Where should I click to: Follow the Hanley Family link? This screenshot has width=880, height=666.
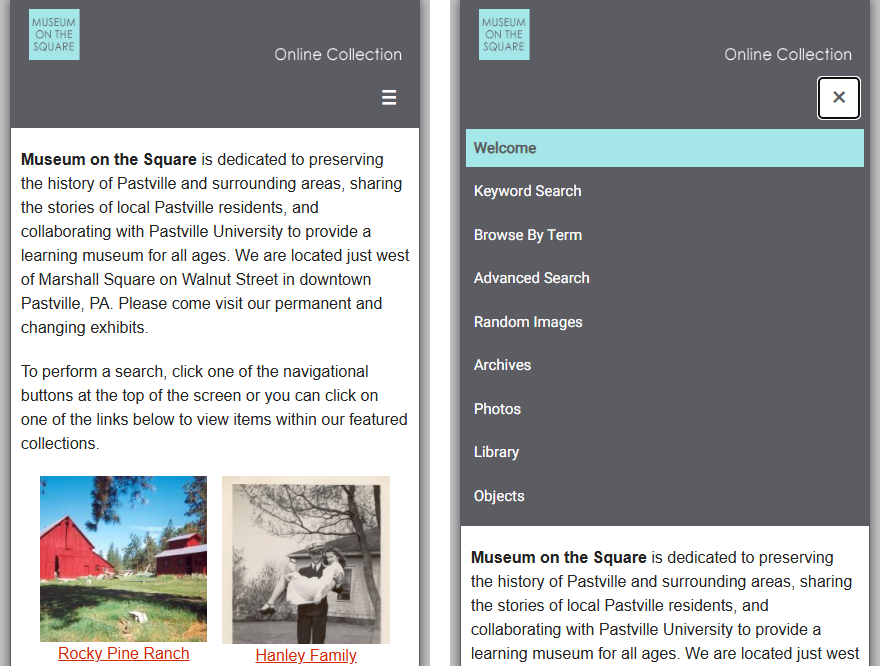point(306,655)
